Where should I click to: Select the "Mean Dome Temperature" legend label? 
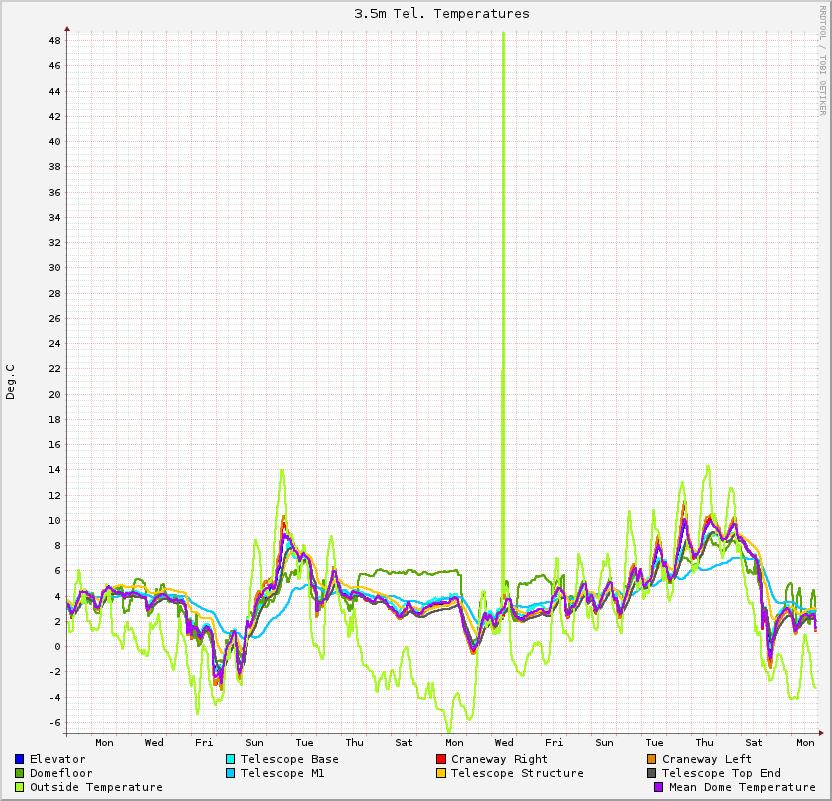point(742,787)
